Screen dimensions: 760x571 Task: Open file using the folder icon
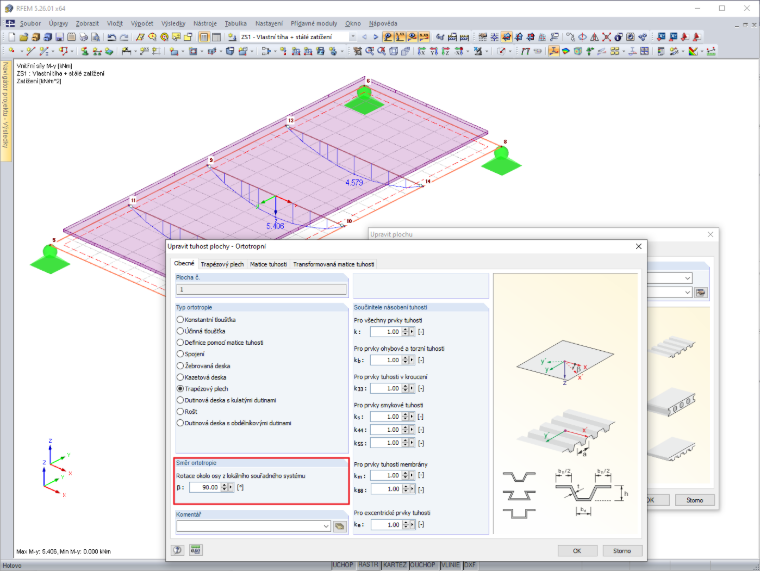[x=23, y=37]
